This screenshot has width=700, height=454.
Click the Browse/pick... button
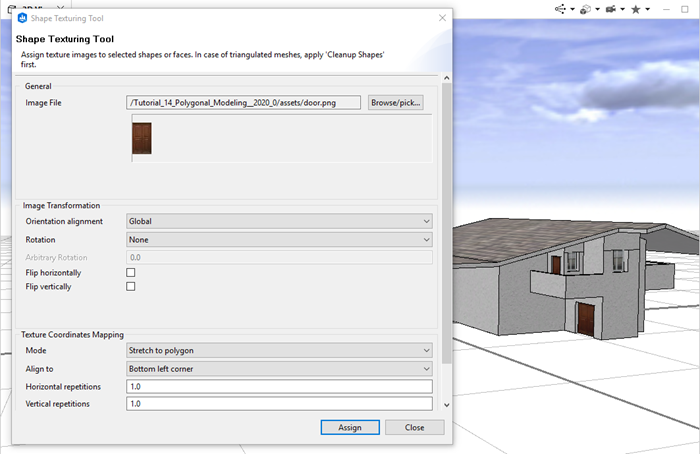[396, 103]
